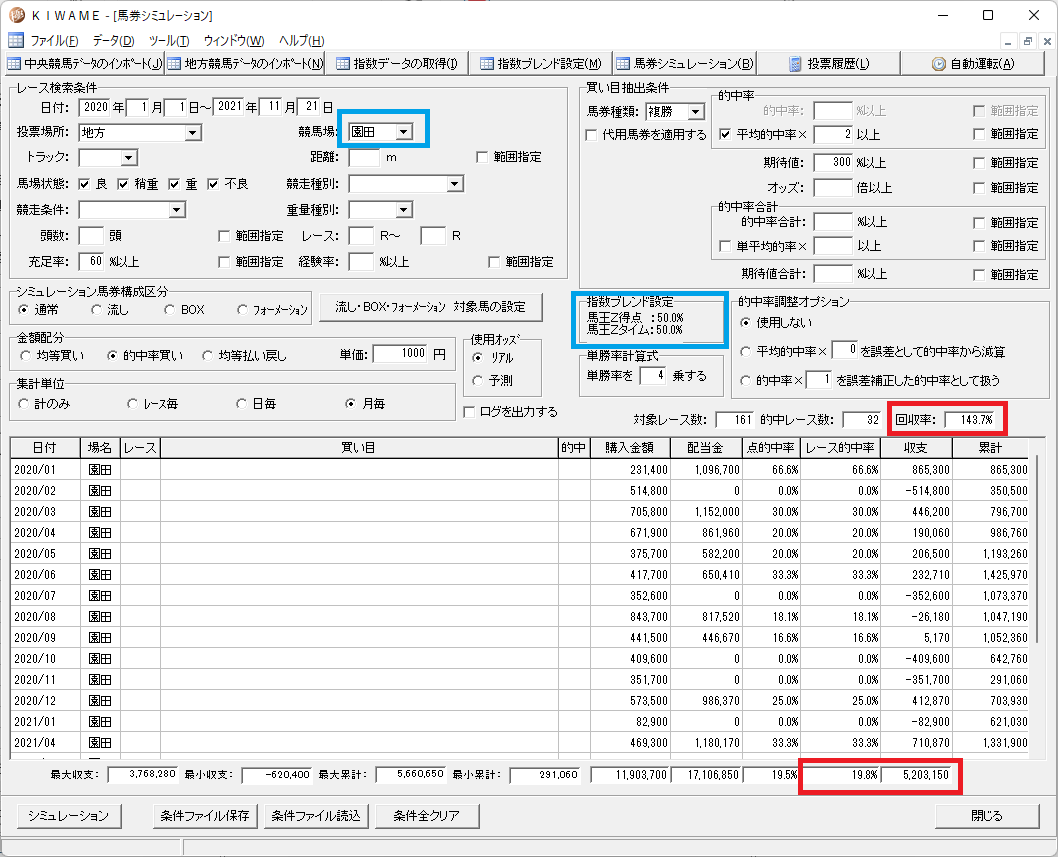This screenshot has height=857, width=1058.
Task: Enable ログを出力する checkbox
Action: (469, 412)
